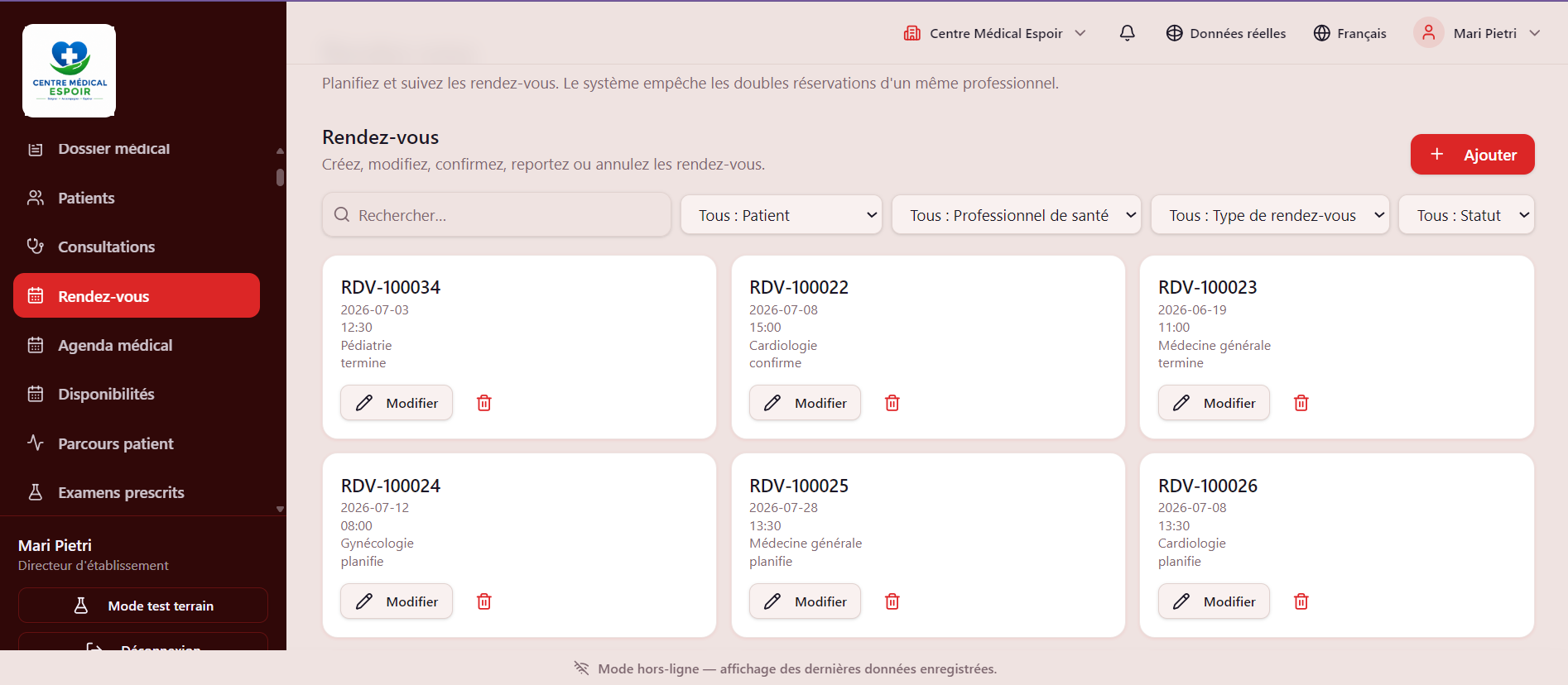Delete appointment RDV-100023 trash icon
This screenshot has width=1568, height=685.
1301,403
